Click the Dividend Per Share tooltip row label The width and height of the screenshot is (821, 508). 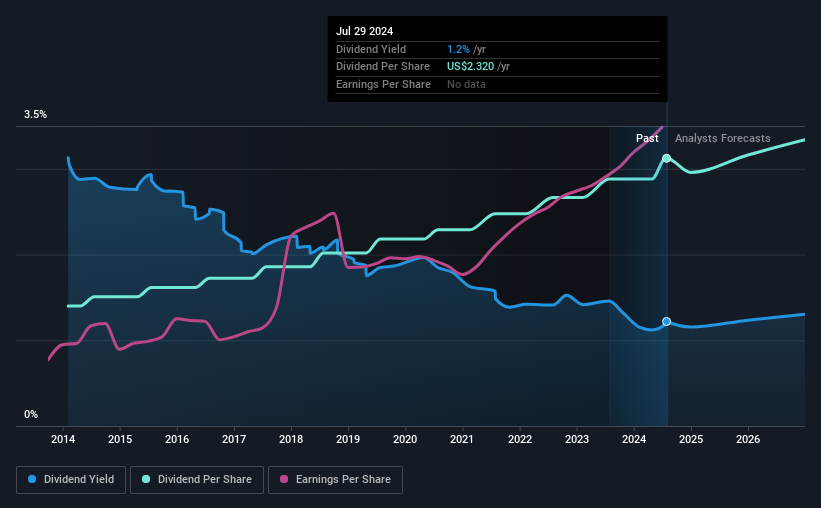point(383,67)
